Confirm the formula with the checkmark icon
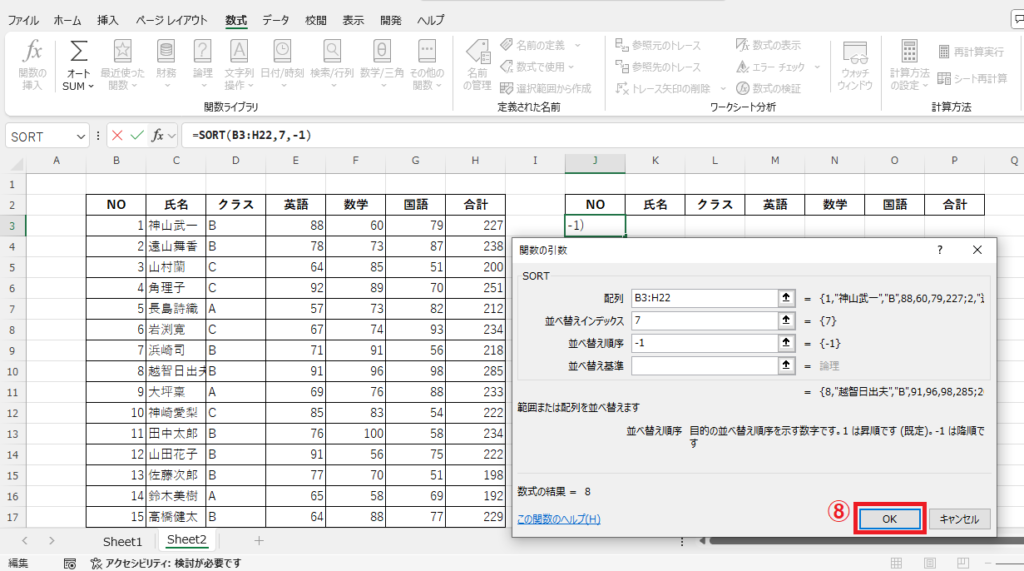This screenshot has width=1024, height=571. (x=137, y=136)
